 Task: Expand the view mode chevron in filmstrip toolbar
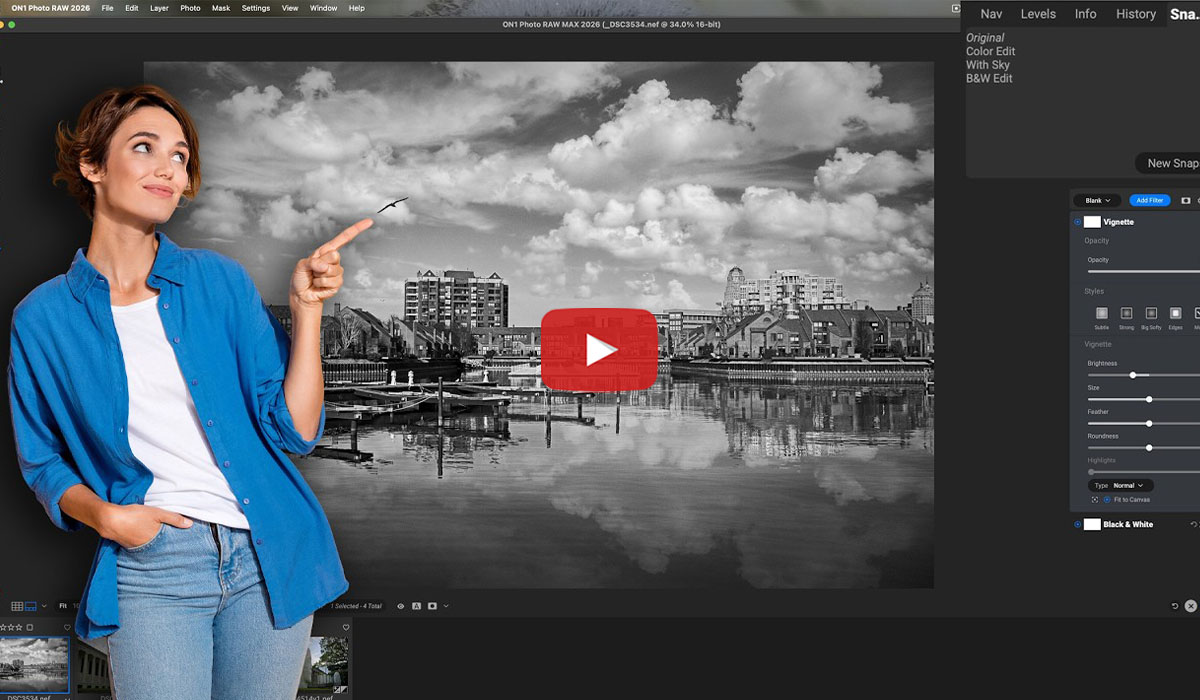(44, 606)
